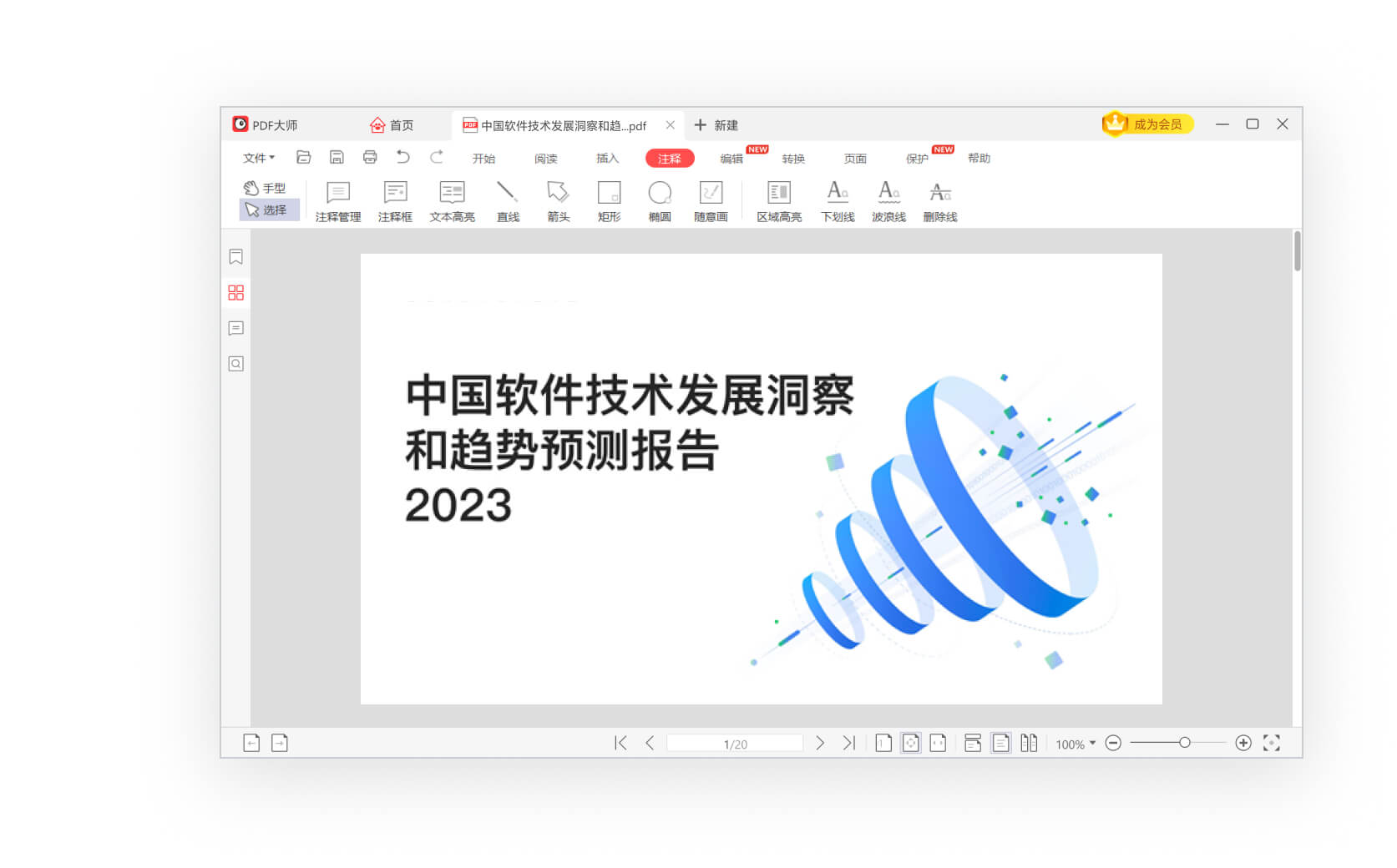Select the 箭头 (arrow) annotation tool
The image size is (1397, 868).
[558, 200]
